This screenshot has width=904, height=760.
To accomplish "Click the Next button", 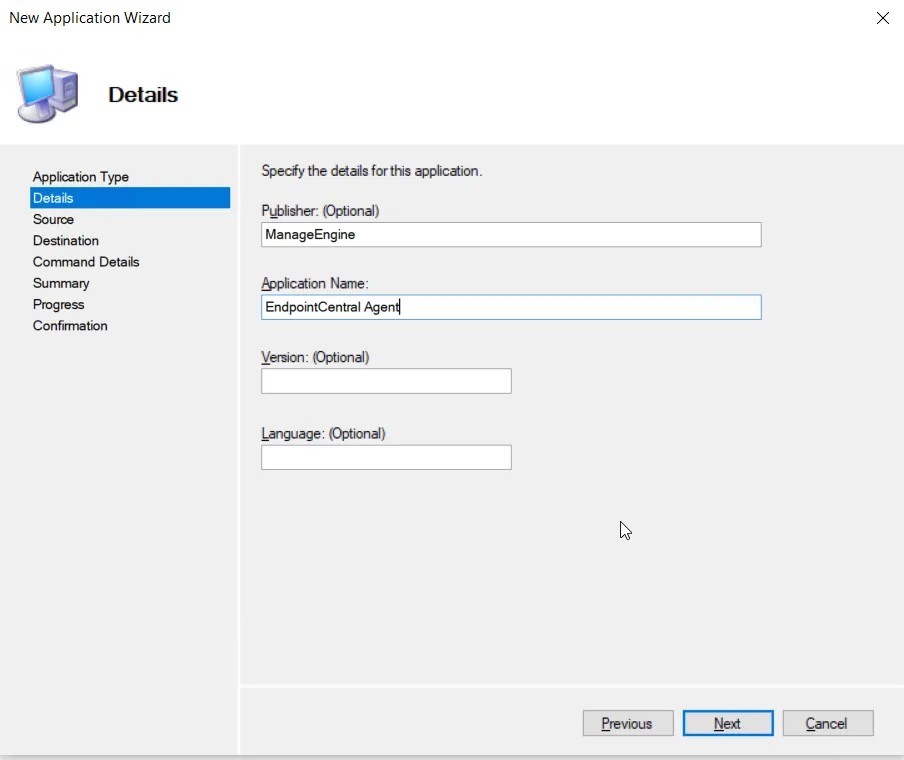I will [x=728, y=723].
